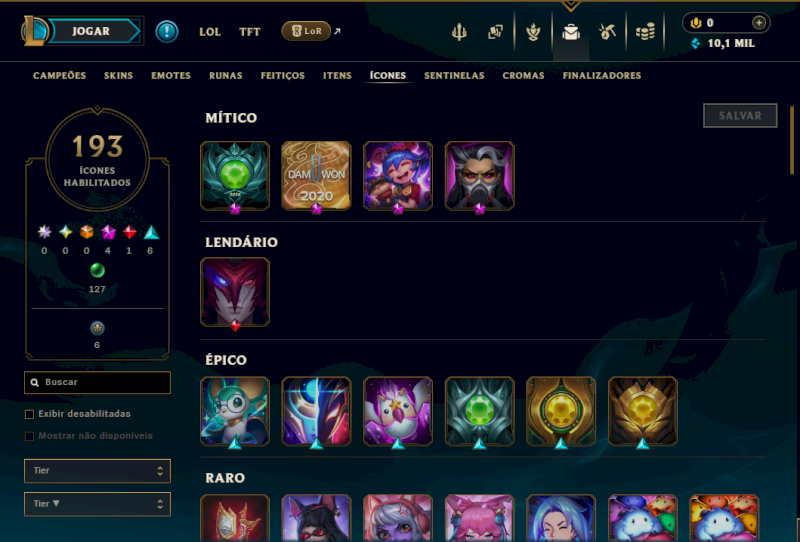This screenshot has height=542, width=800.
Task: Toggle Mostrar não disponíveis checkbox
Action: 30,436
